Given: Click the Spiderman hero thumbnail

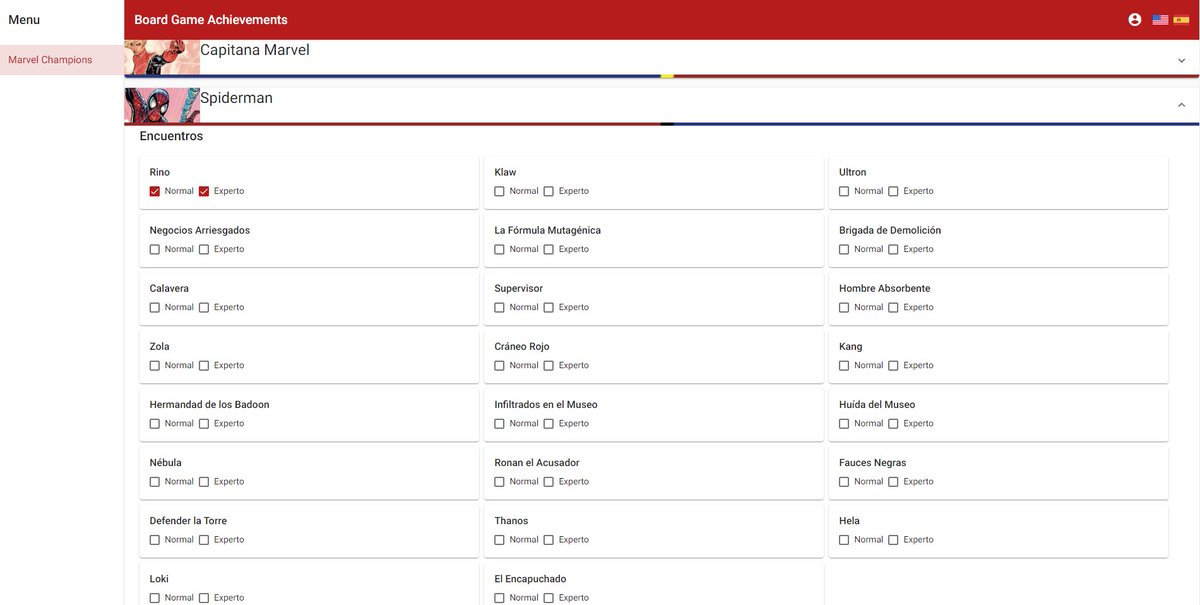Looking at the screenshot, I should pos(162,106).
